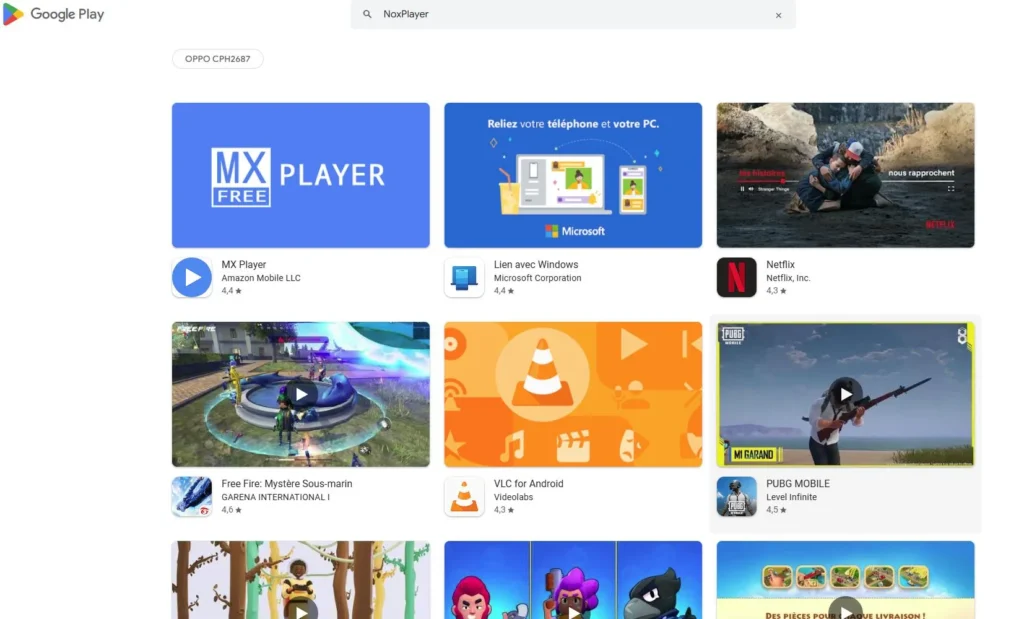Open the PUBG MOBILE title link
This screenshot has height=619, width=1024.
tap(797, 484)
